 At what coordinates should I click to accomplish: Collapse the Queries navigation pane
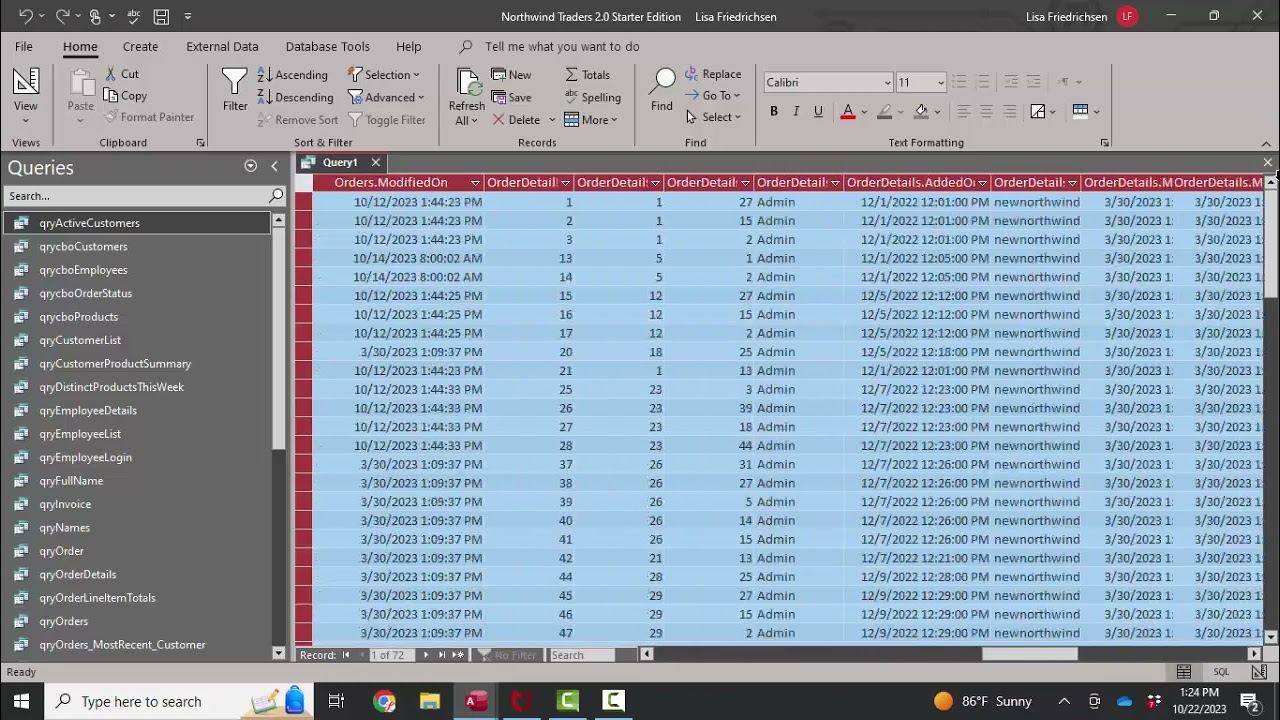(274, 166)
